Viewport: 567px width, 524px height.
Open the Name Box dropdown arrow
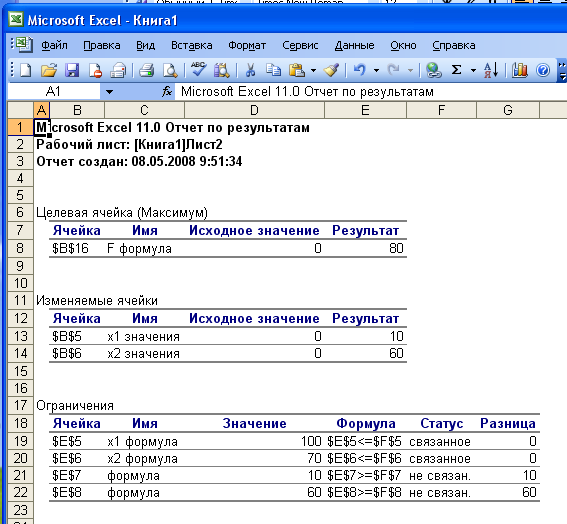click(x=109, y=92)
